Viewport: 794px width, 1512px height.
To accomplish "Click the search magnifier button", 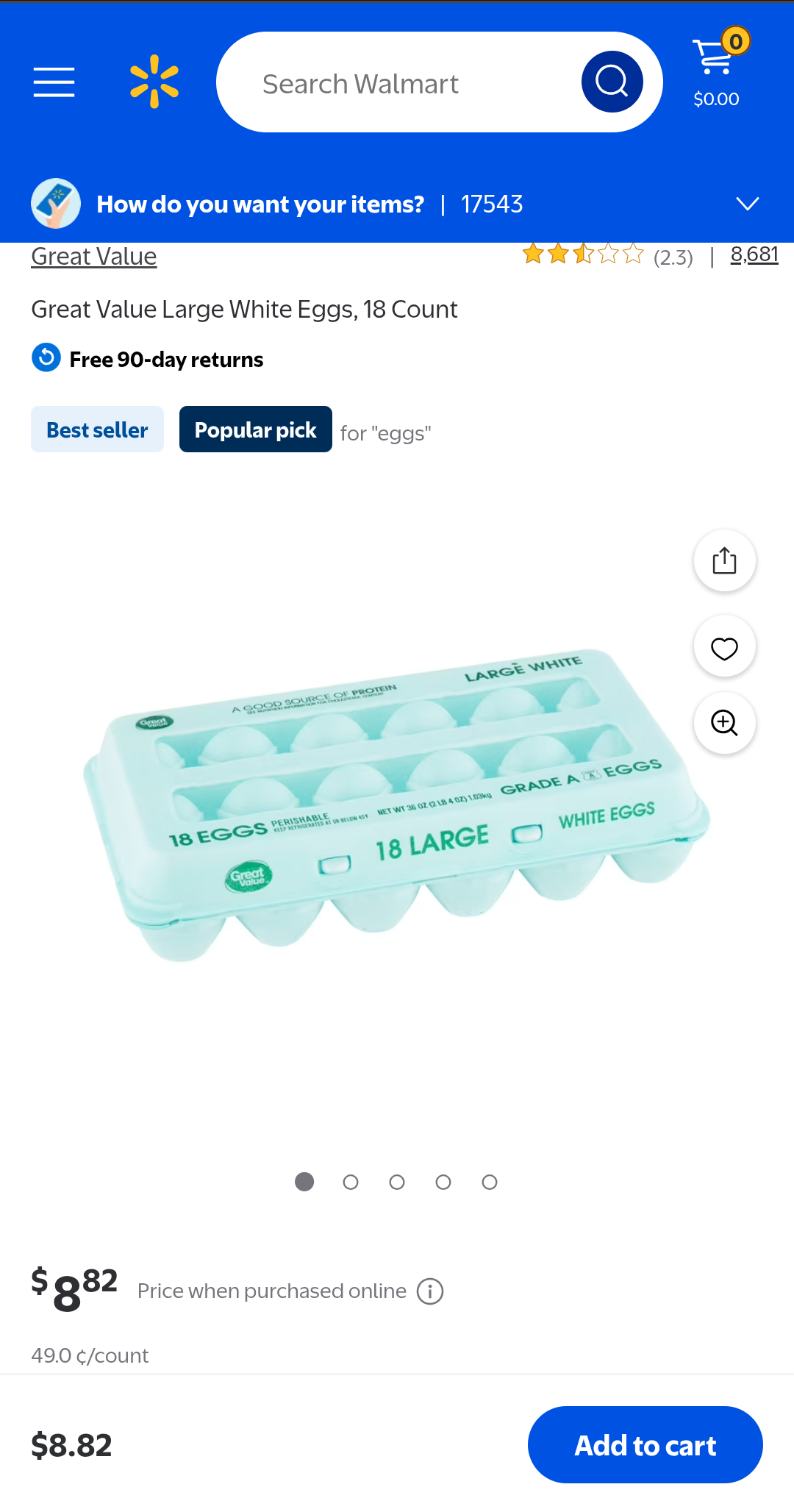I will pos(612,82).
